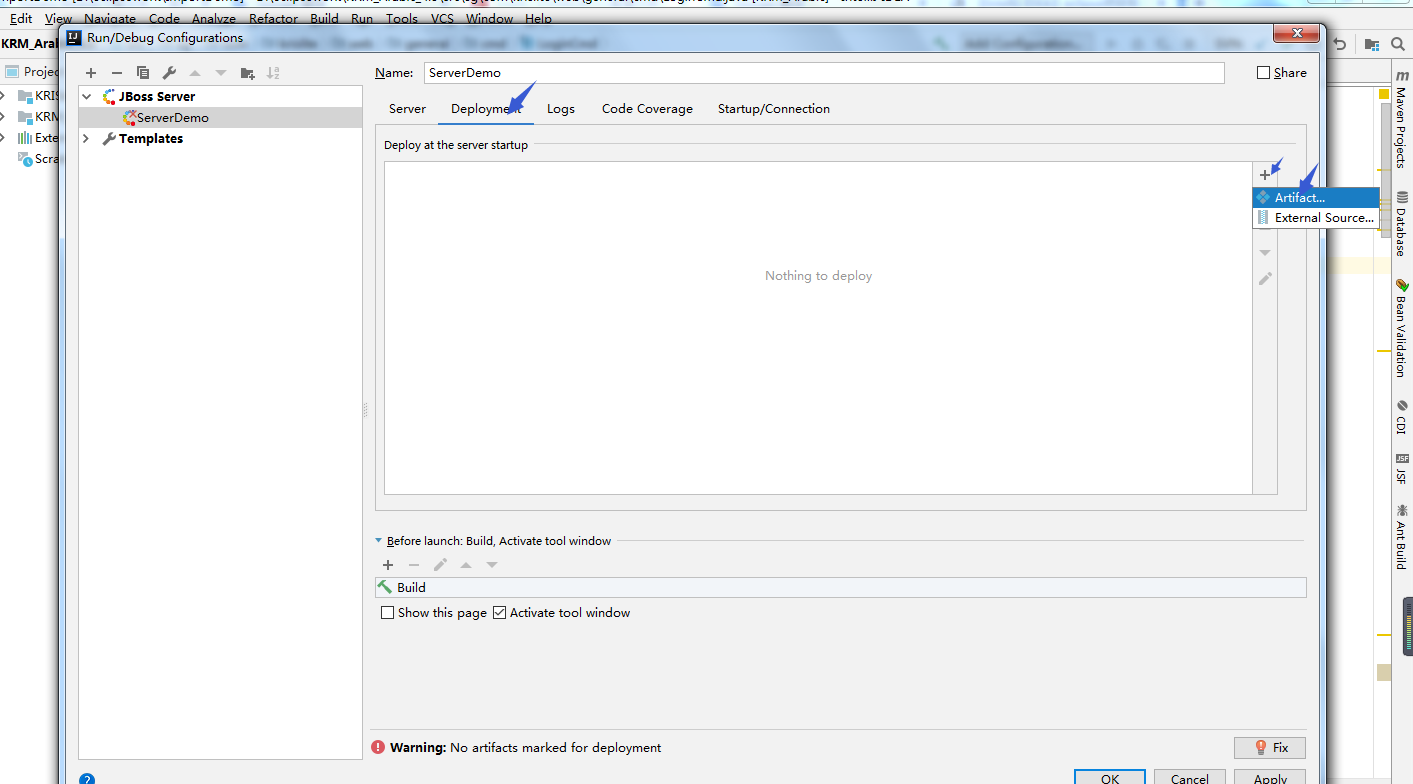Create new configuration folder
The width and height of the screenshot is (1413, 784).
point(248,73)
